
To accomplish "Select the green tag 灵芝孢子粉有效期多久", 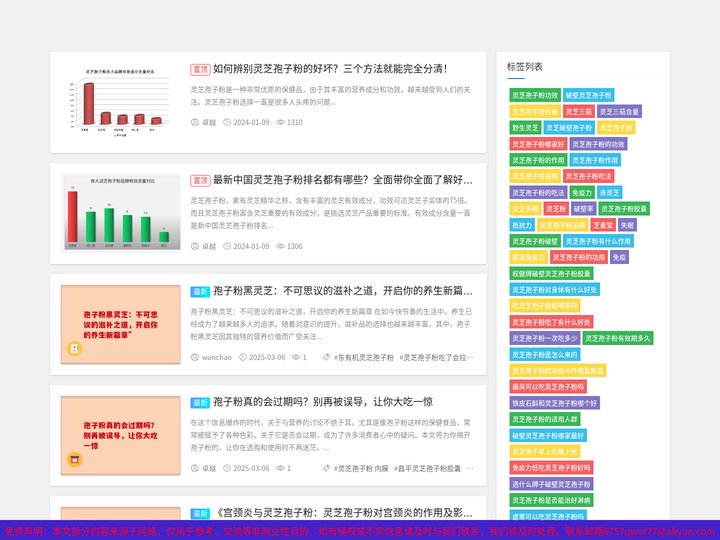I will click(x=618, y=338).
